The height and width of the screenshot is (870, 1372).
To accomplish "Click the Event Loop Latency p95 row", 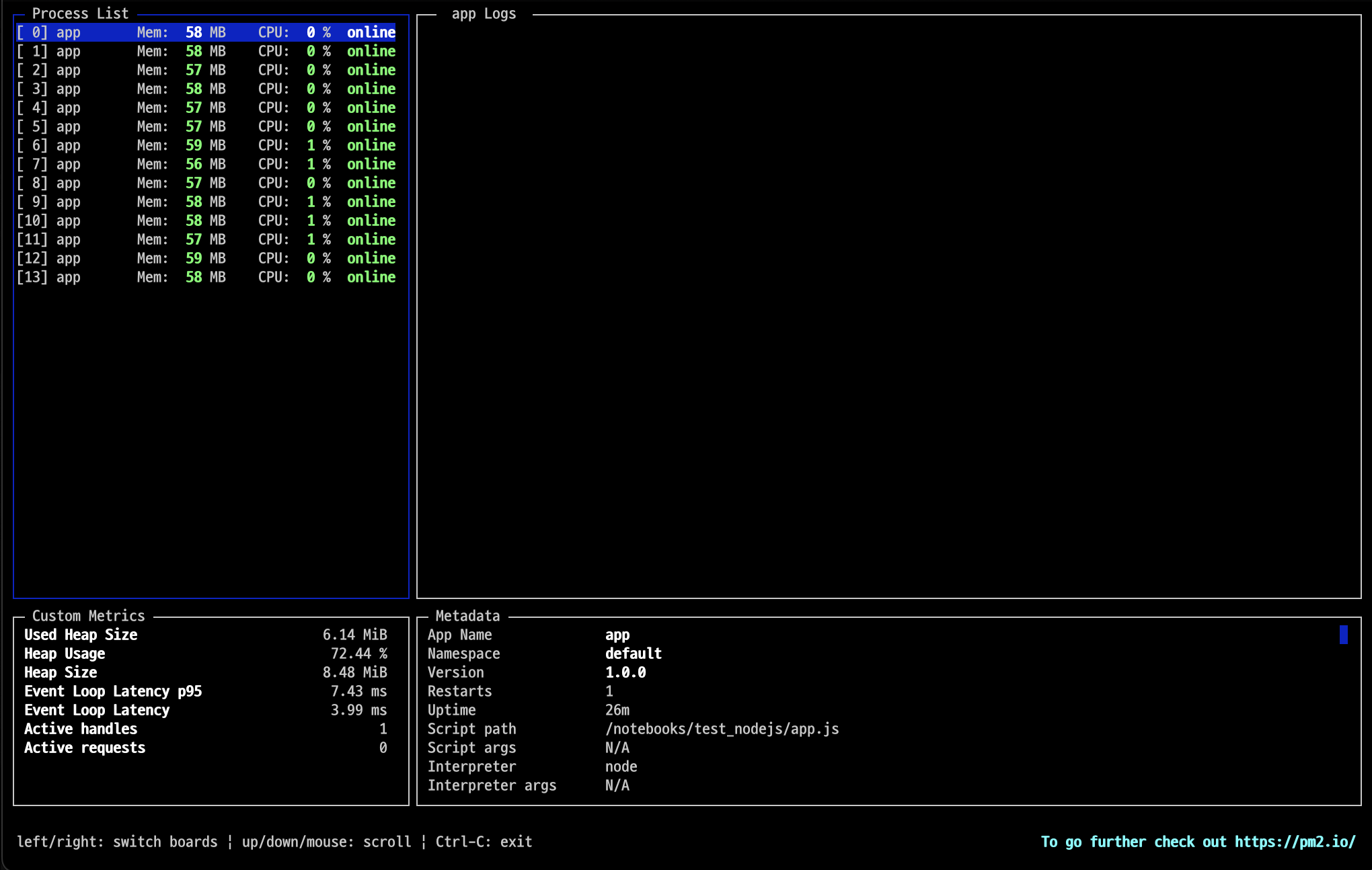I will tap(205, 691).
